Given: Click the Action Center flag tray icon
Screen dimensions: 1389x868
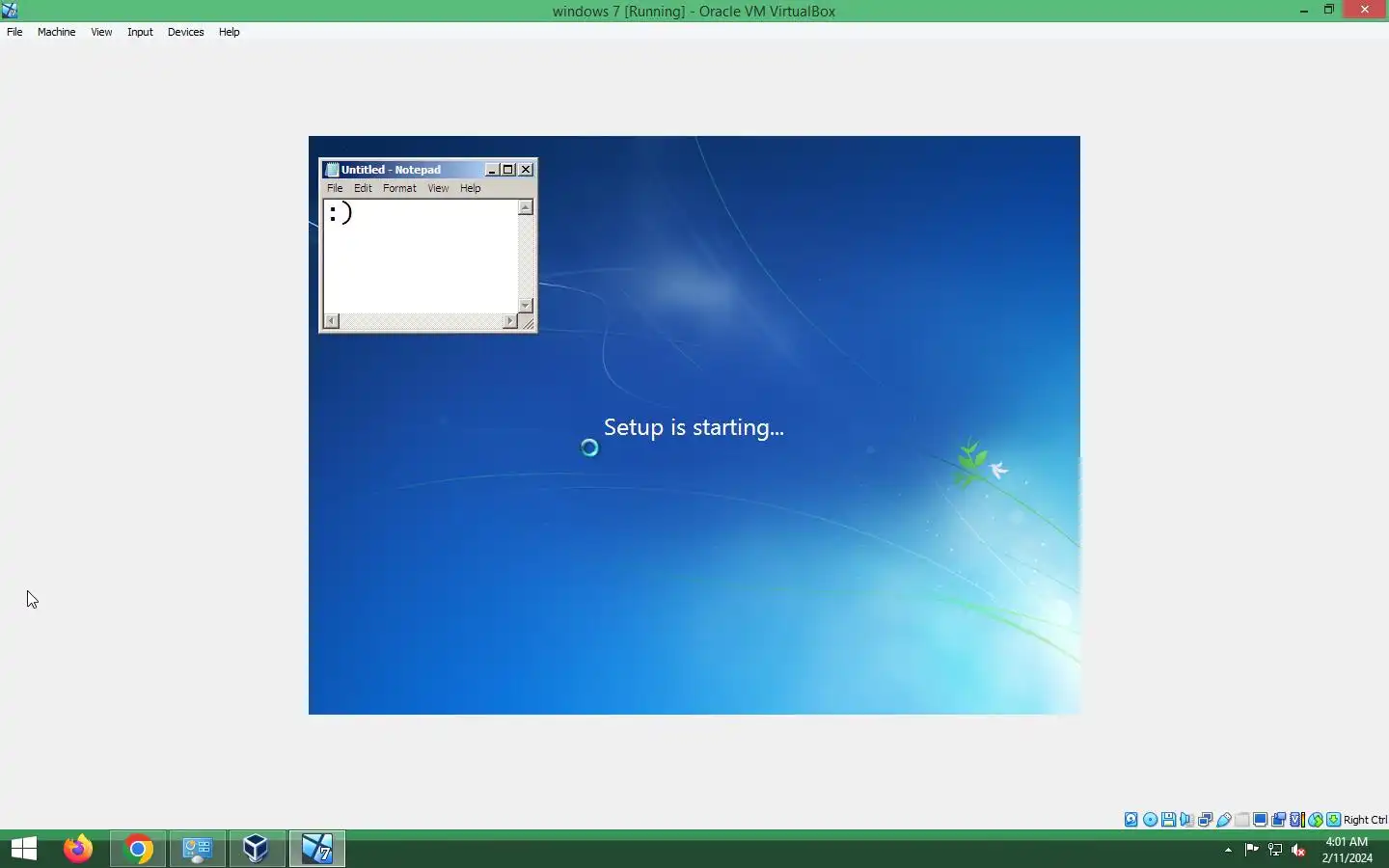Looking at the screenshot, I should point(1251,850).
